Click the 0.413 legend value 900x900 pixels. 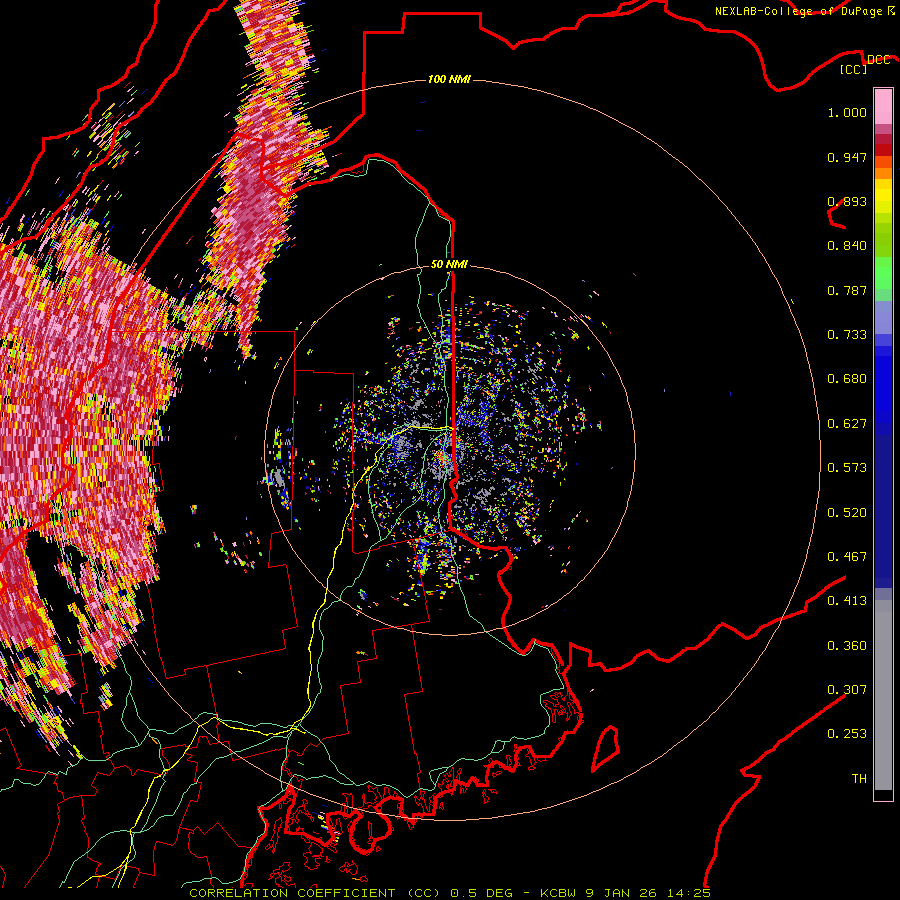tap(847, 601)
